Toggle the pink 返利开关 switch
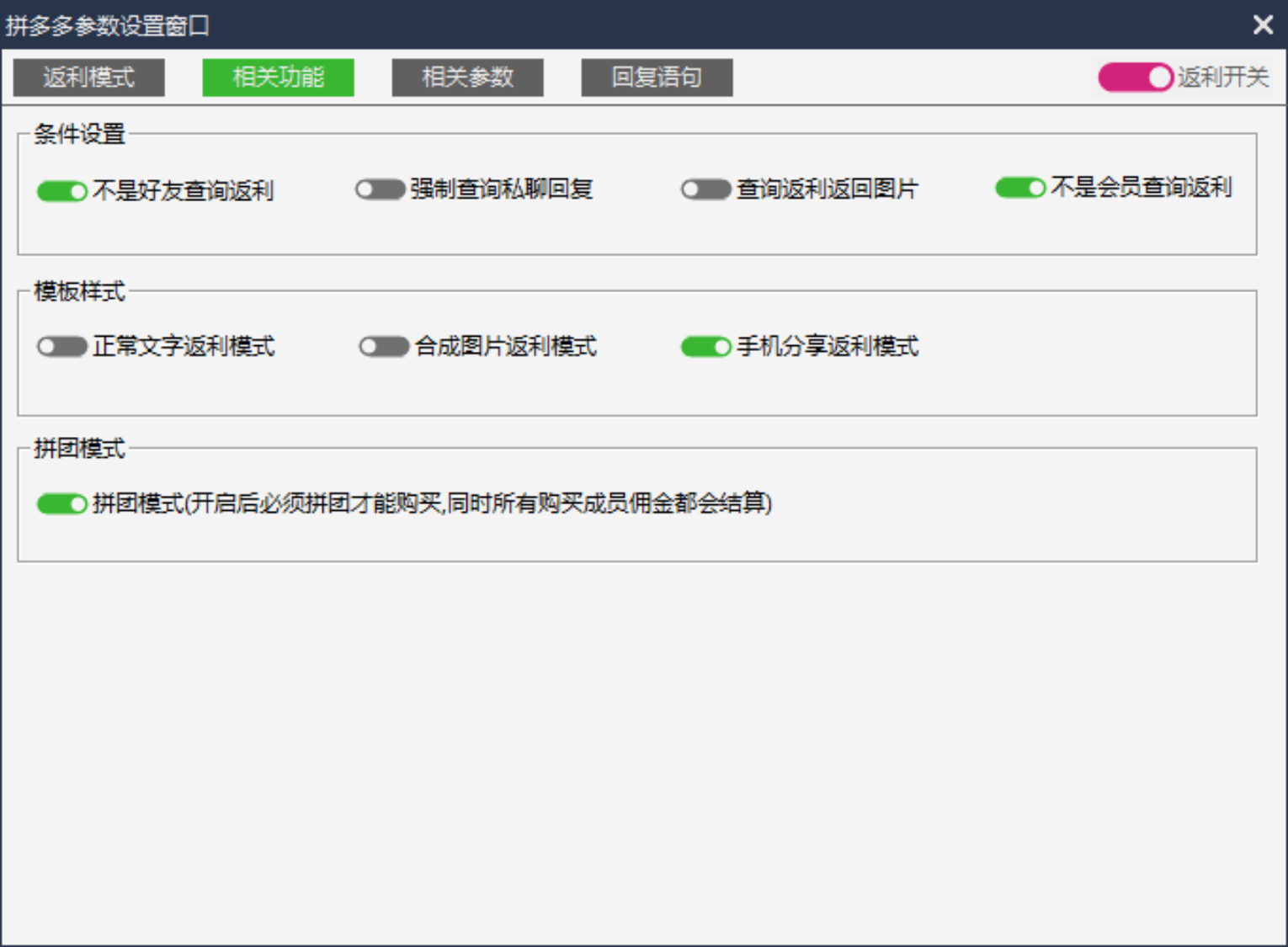This screenshot has height=947, width=1288. coord(1135,77)
